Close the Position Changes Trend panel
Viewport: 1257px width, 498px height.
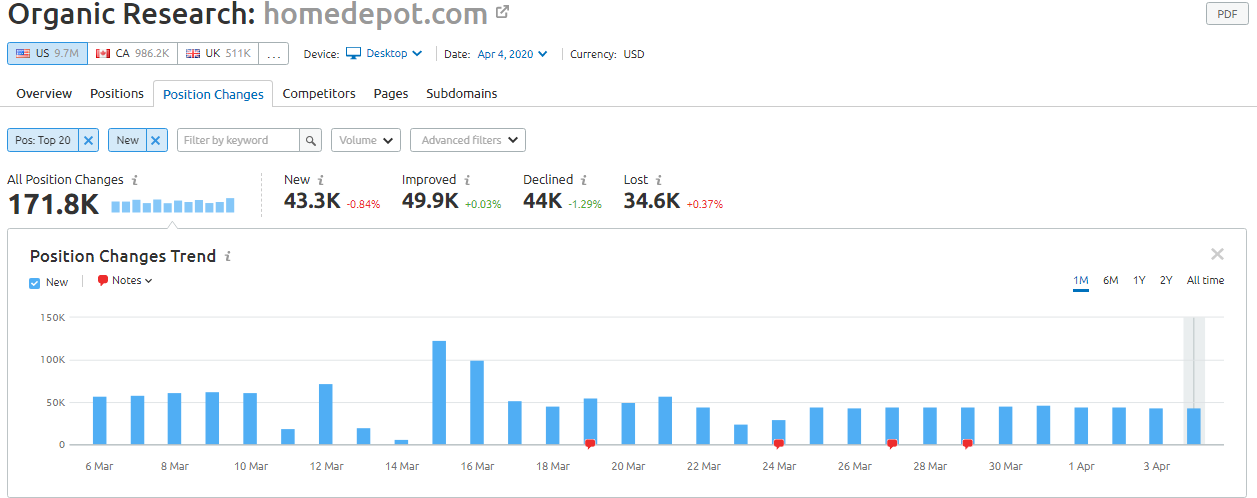click(x=1217, y=254)
